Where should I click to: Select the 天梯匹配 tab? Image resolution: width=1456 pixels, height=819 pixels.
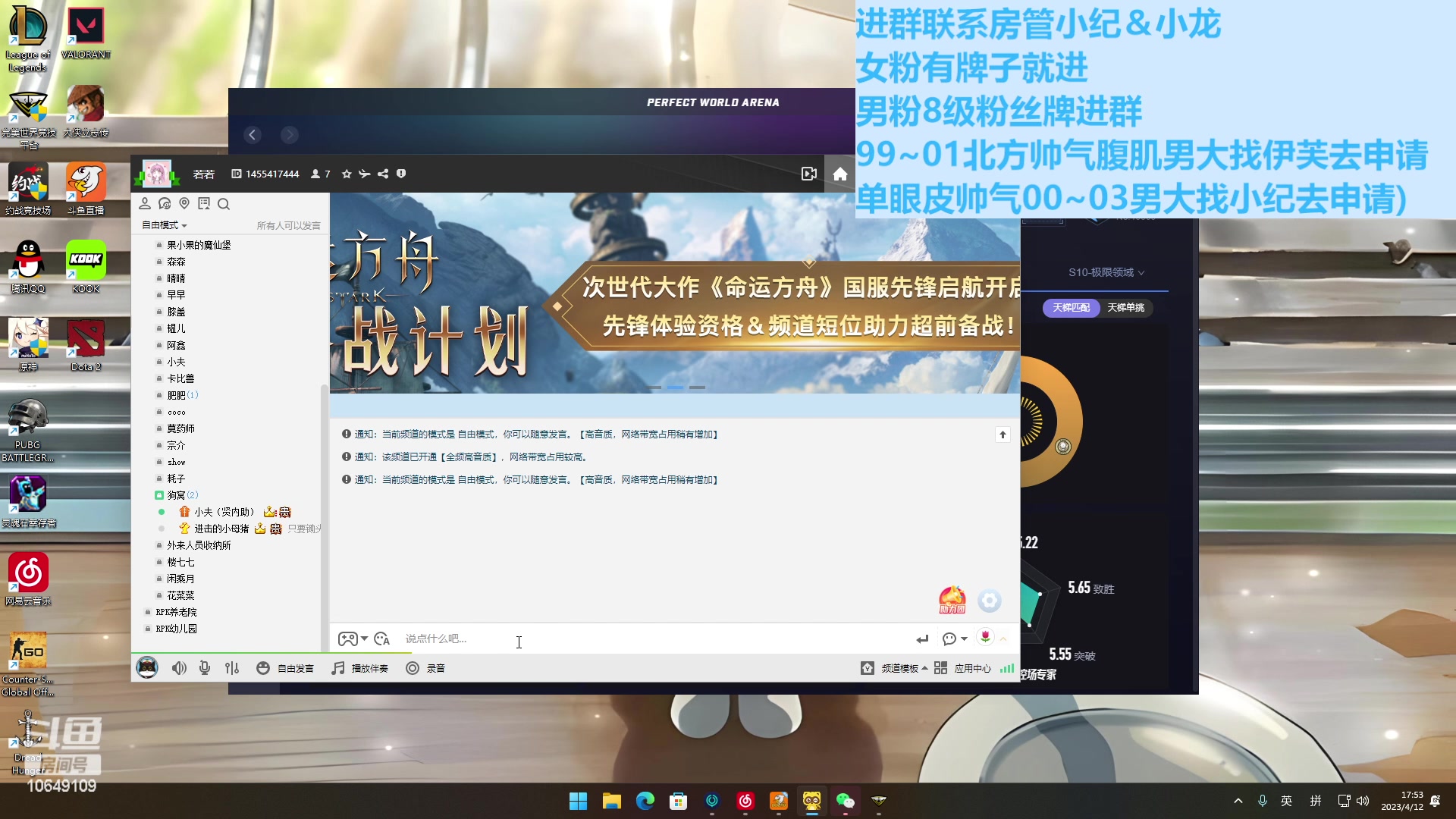tap(1071, 308)
